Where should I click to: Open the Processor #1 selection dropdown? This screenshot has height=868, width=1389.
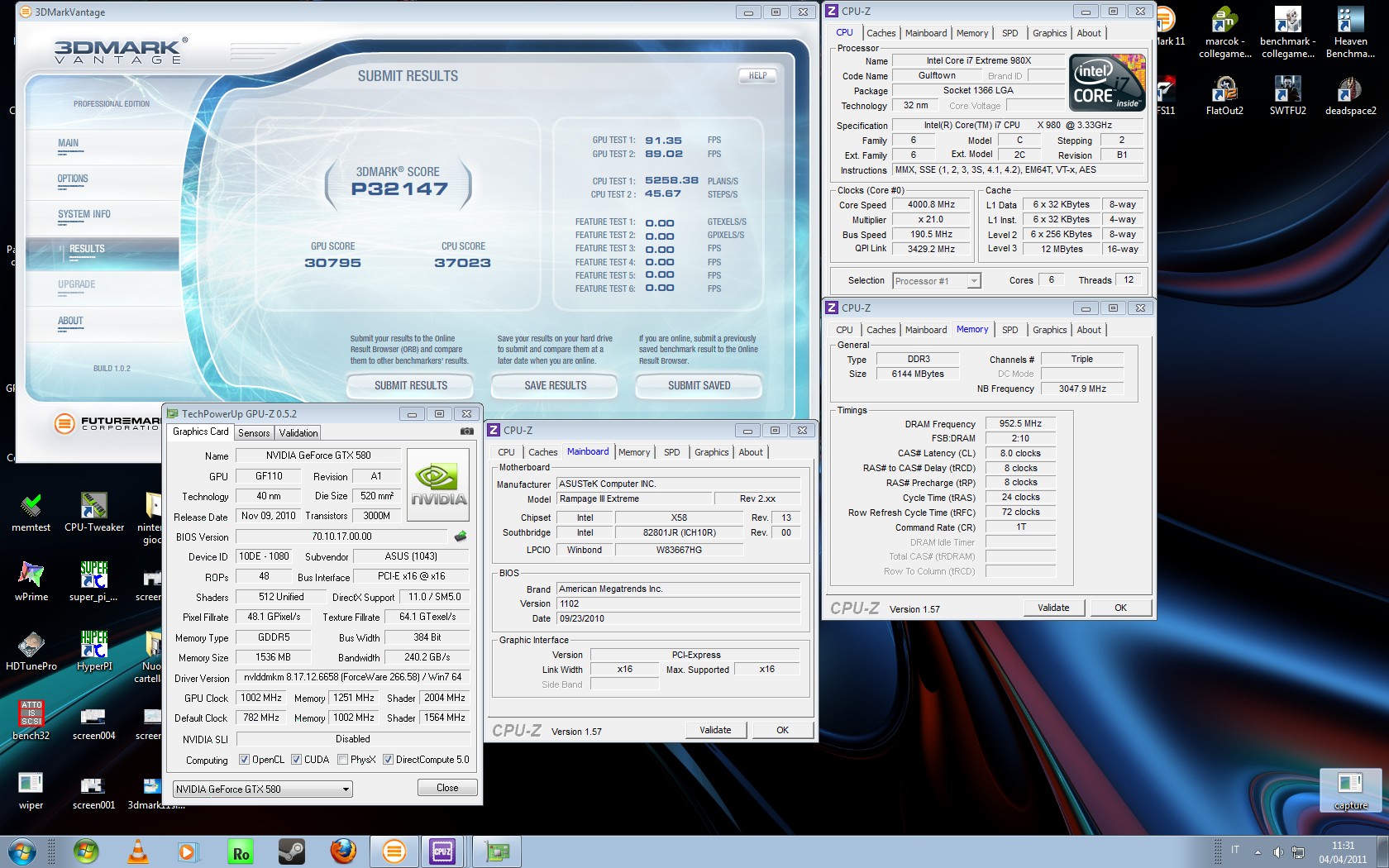tap(936, 281)
